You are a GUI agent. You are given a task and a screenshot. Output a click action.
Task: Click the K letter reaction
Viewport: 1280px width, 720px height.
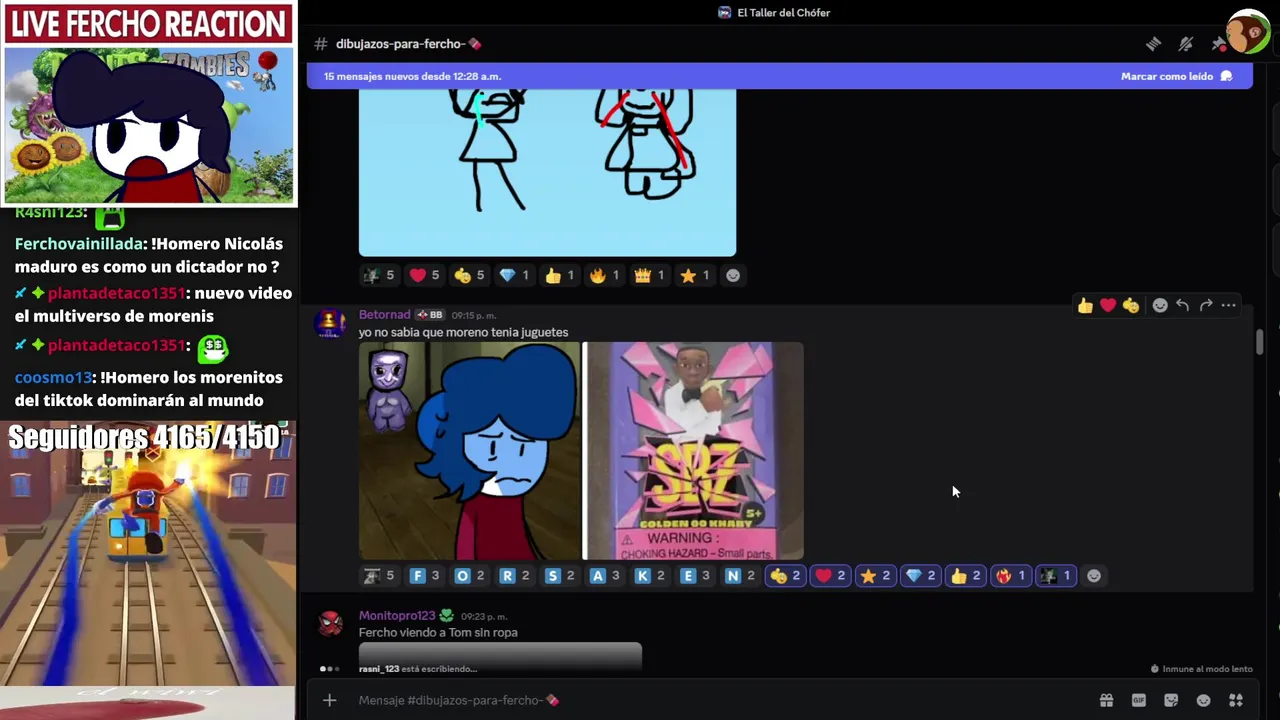649,576
